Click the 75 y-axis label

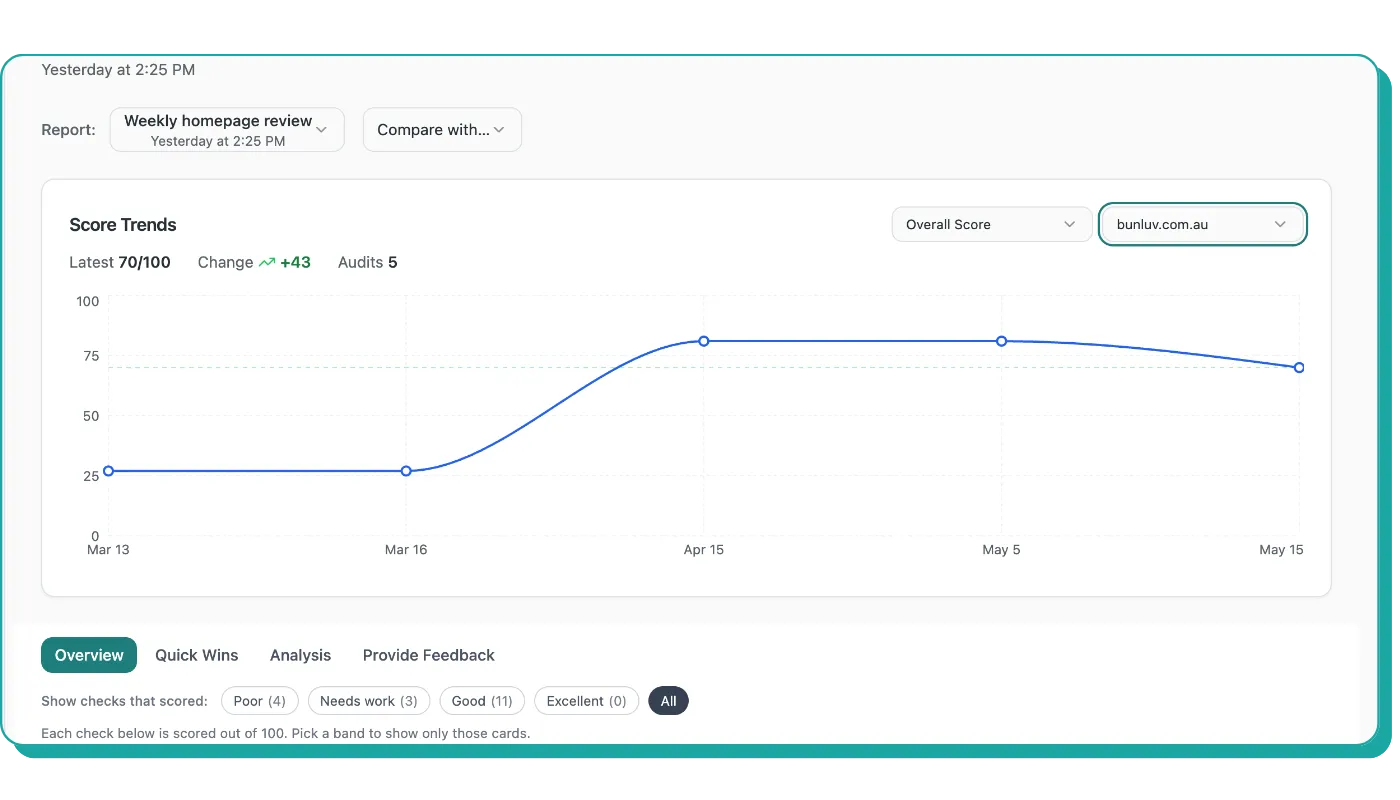coord(91,356)
